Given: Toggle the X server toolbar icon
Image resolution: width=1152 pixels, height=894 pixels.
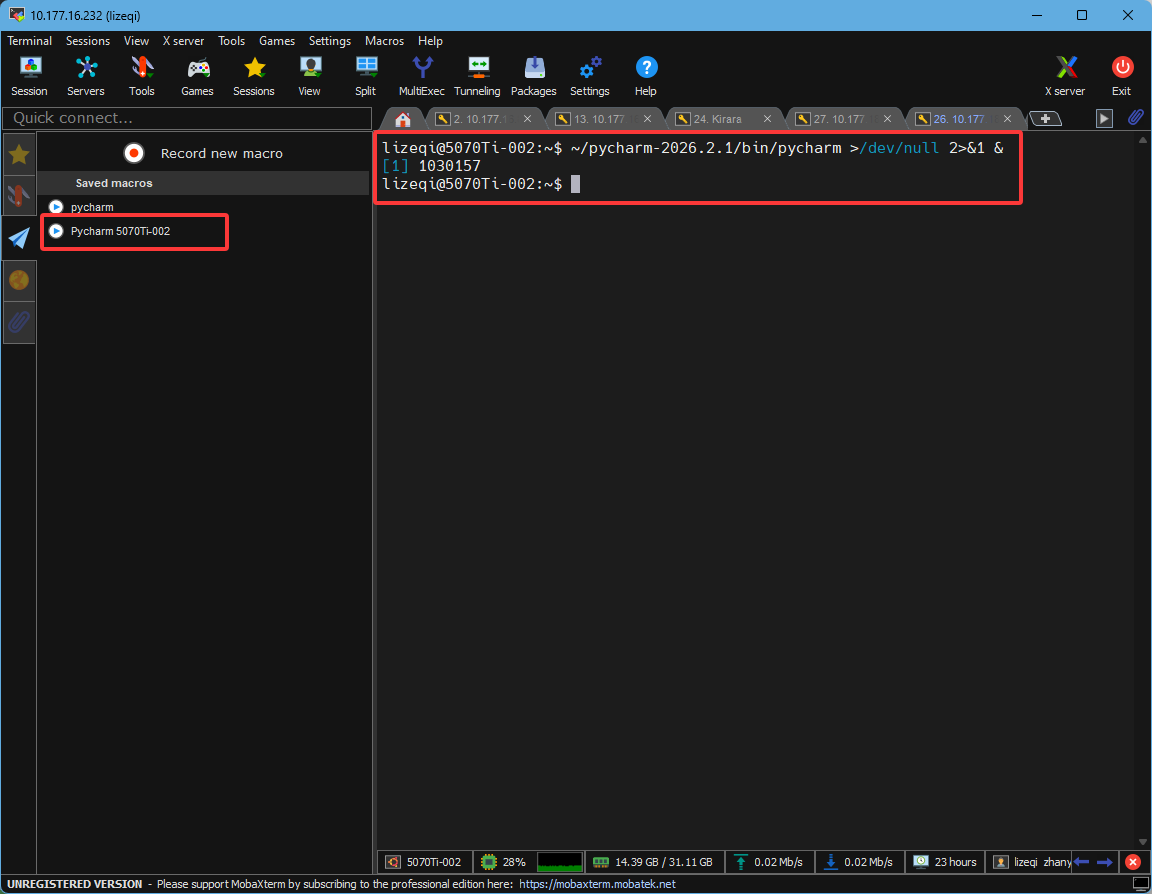Looking at the screenshot, I should pos(1065,76).
